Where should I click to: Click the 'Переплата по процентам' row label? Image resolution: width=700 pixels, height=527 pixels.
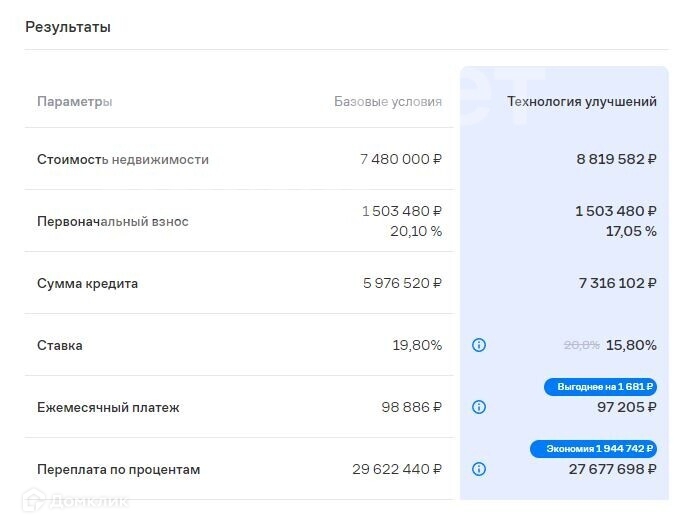point(119,469)
